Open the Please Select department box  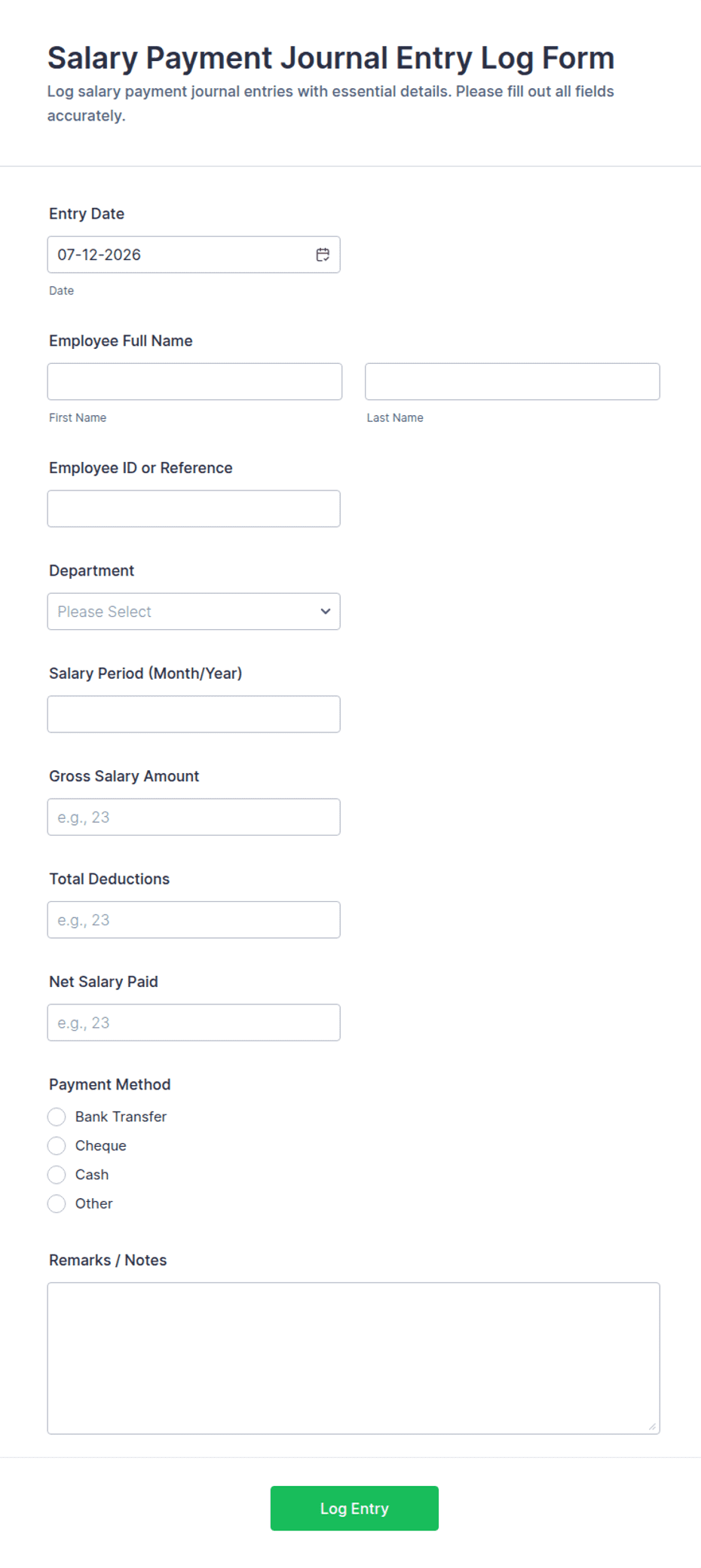pyautogui.click(x=194, y=611)
